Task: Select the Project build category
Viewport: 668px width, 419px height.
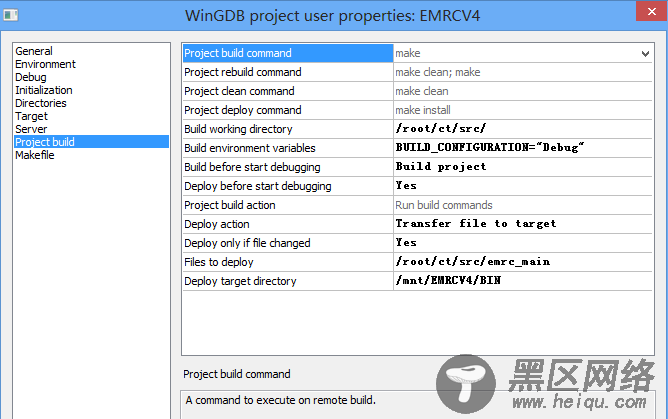Action: pos(92,142)
